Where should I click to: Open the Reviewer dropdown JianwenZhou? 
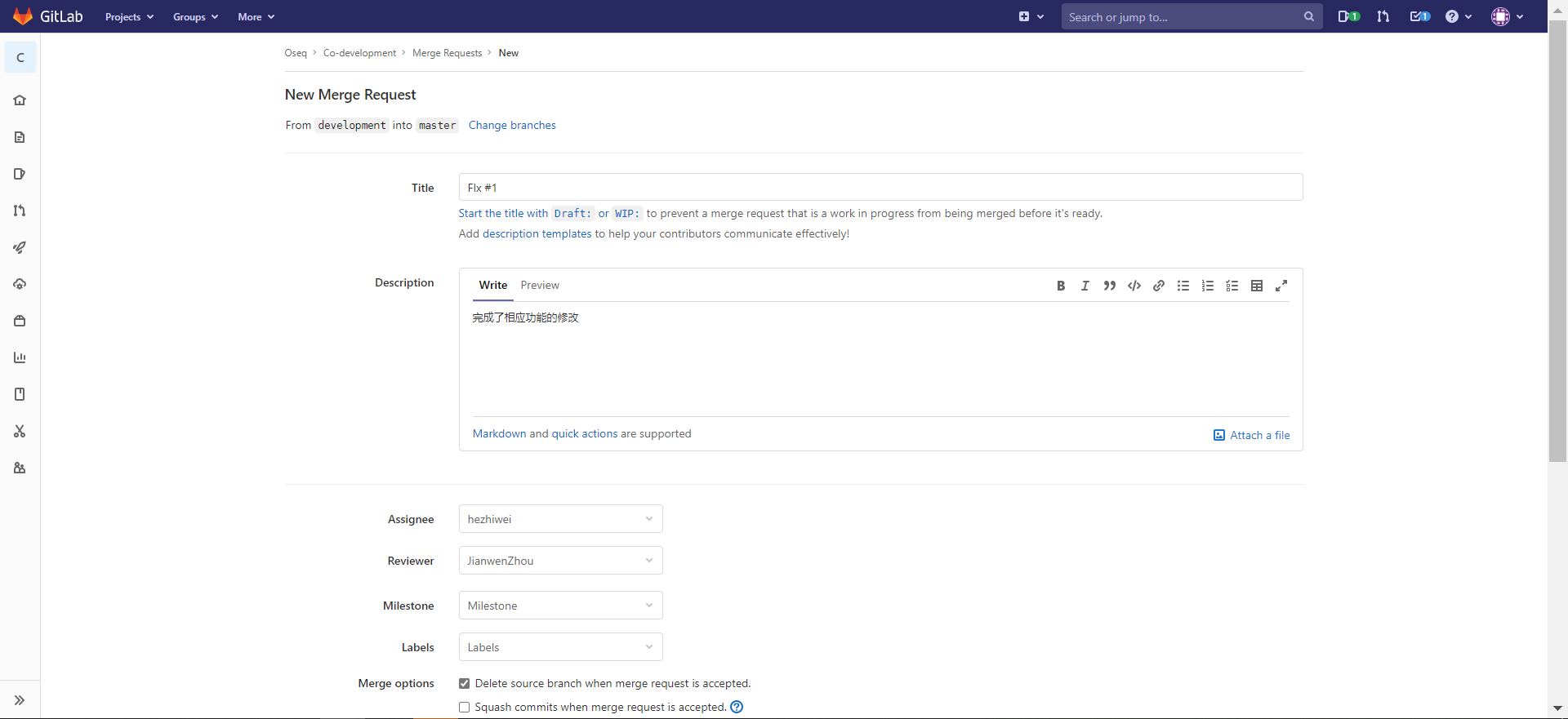point(560,561)
